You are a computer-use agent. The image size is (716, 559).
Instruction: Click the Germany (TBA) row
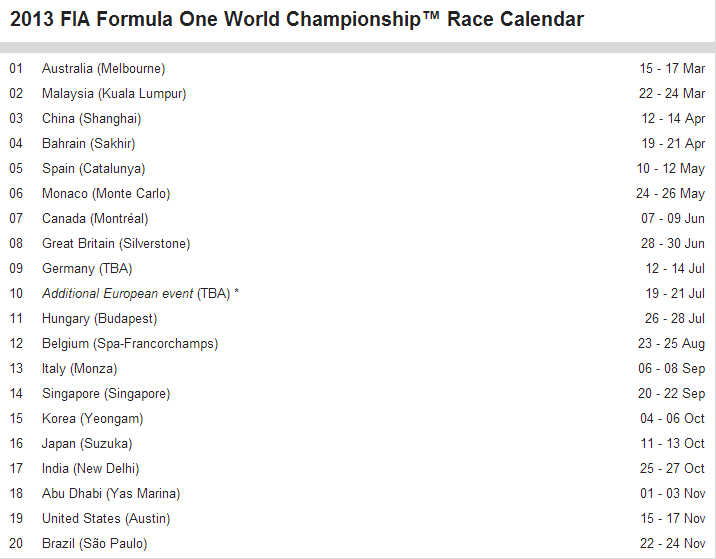tap(87, 269)
